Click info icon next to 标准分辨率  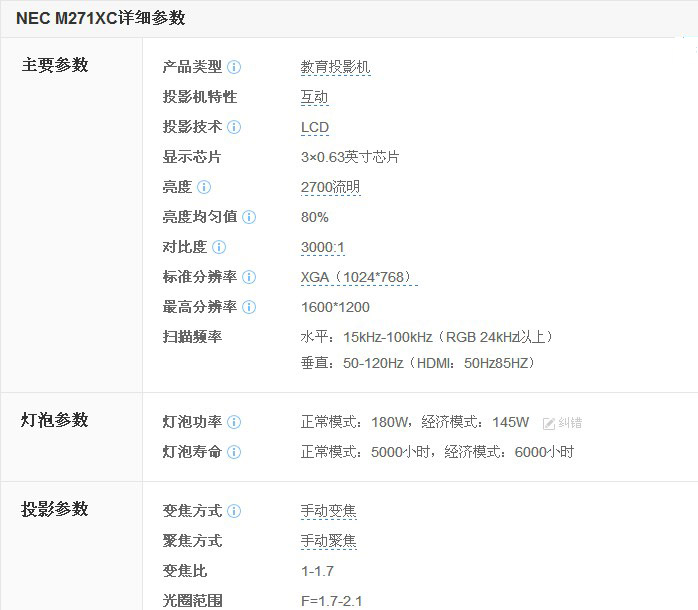pyautogui.click(x=249, y=277)
